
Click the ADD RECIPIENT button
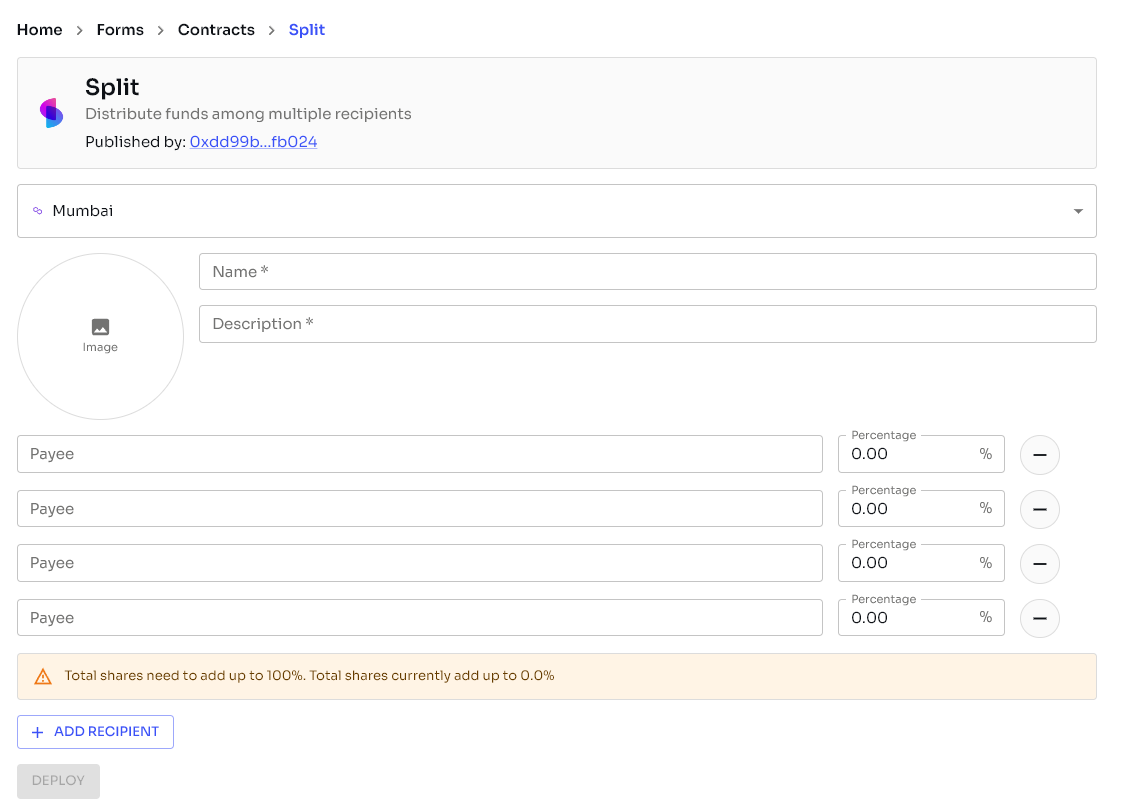95,732
